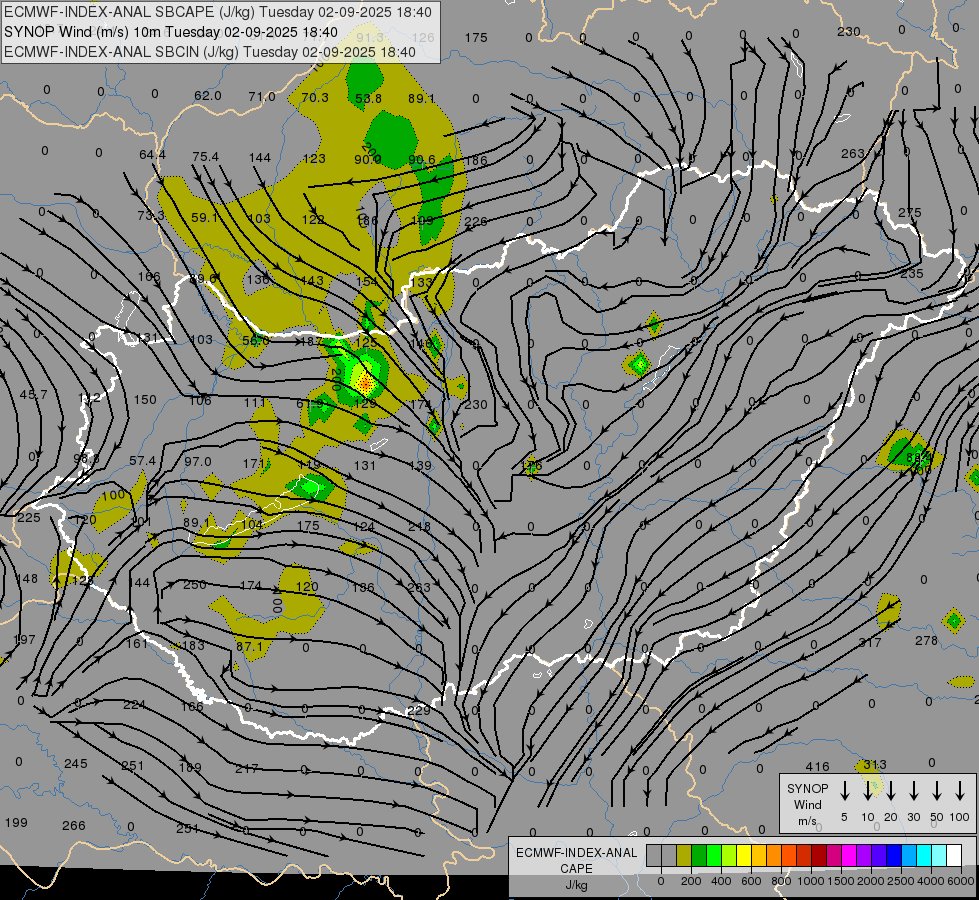Click the wind arrow above the 30 label
The image size is (979, 900).
click(914, 791)
